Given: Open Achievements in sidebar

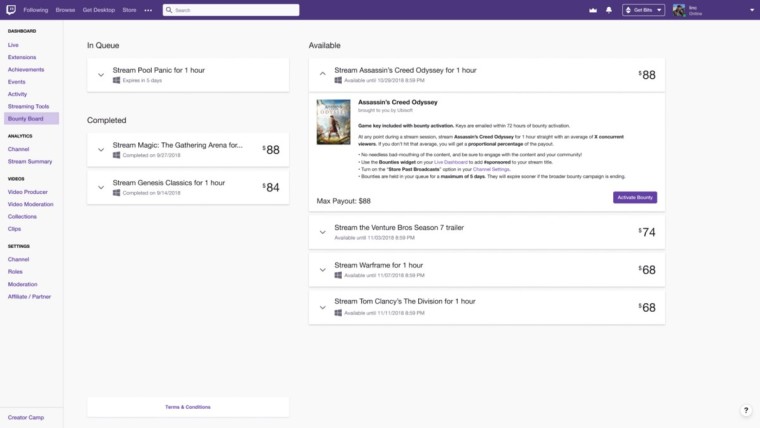Looking at the screenshot, I should (x=26, y=70).
